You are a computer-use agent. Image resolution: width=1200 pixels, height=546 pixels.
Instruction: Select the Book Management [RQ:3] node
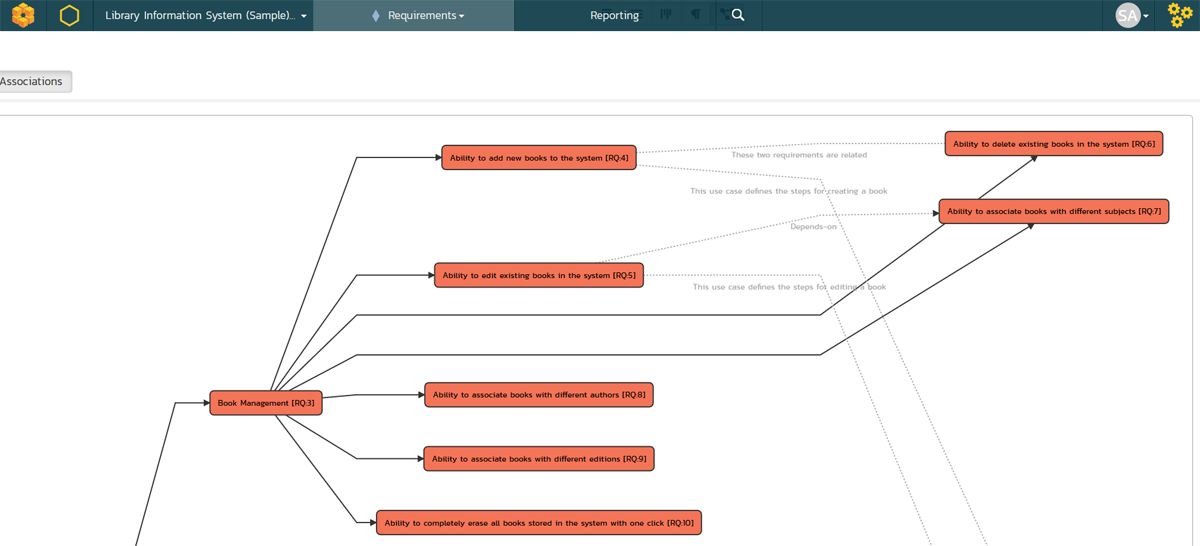(266, 403)
